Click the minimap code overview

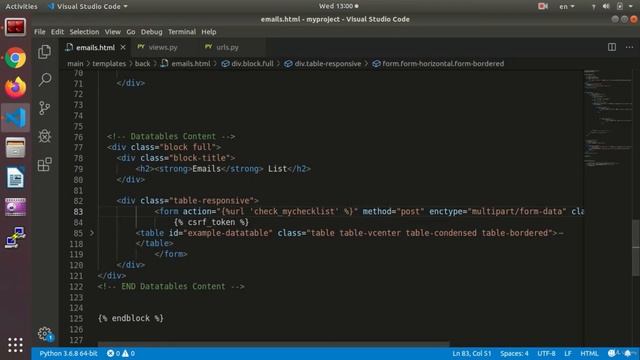pyautogui.click(x=609, y=118)
